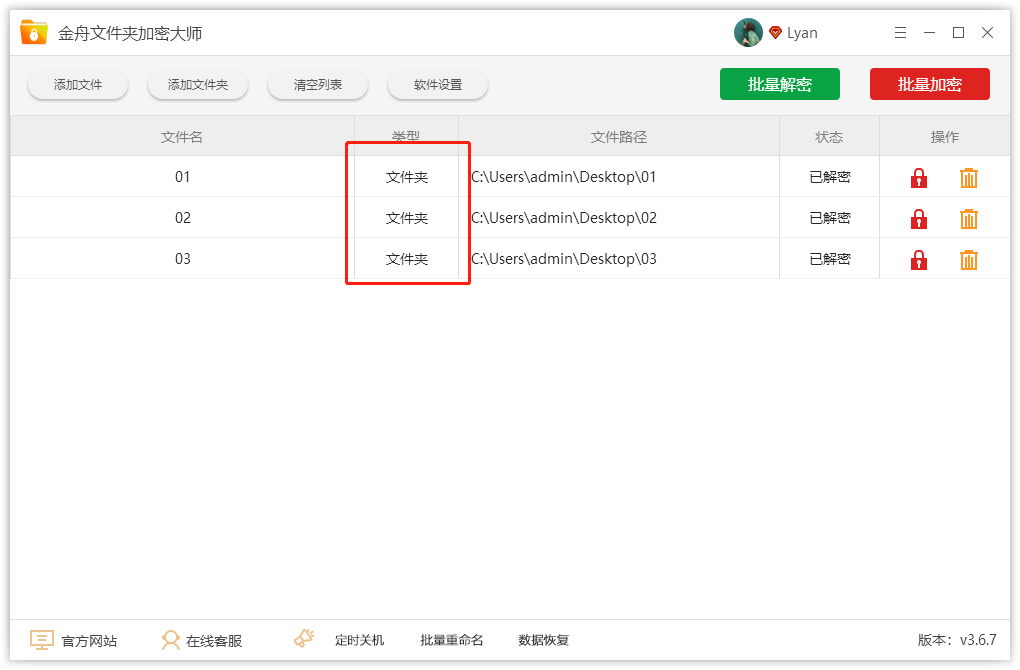Open the user avatar profile picture
Viewport: 1020px width, 670px height.
tap(748, 33)
